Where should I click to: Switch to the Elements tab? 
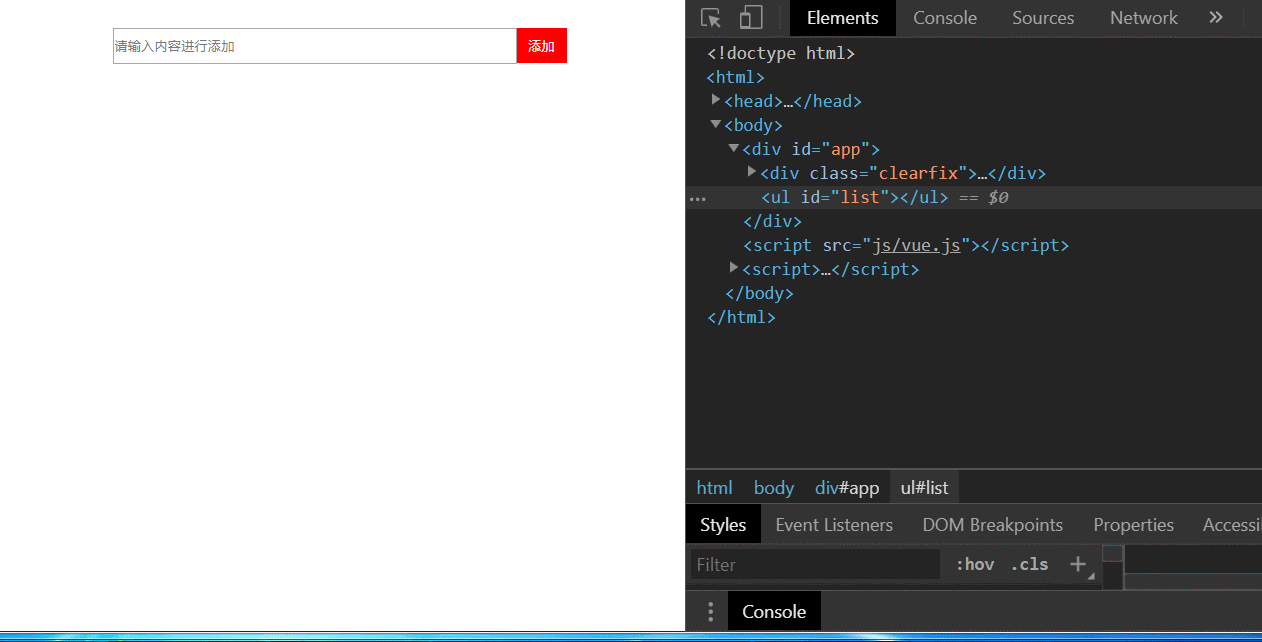(x=843, y=18)
